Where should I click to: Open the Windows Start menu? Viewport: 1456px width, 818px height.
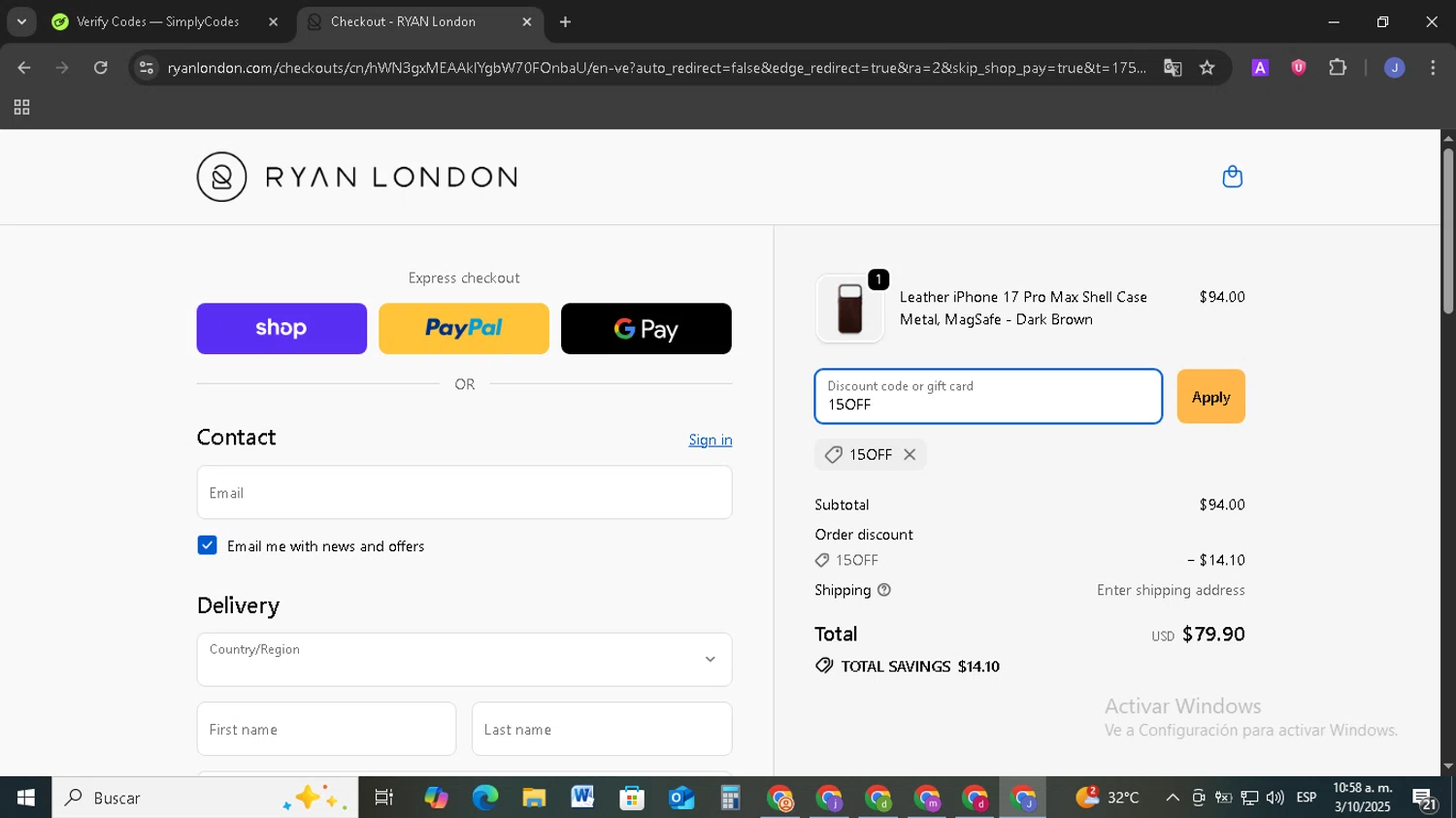click(25, 798)
